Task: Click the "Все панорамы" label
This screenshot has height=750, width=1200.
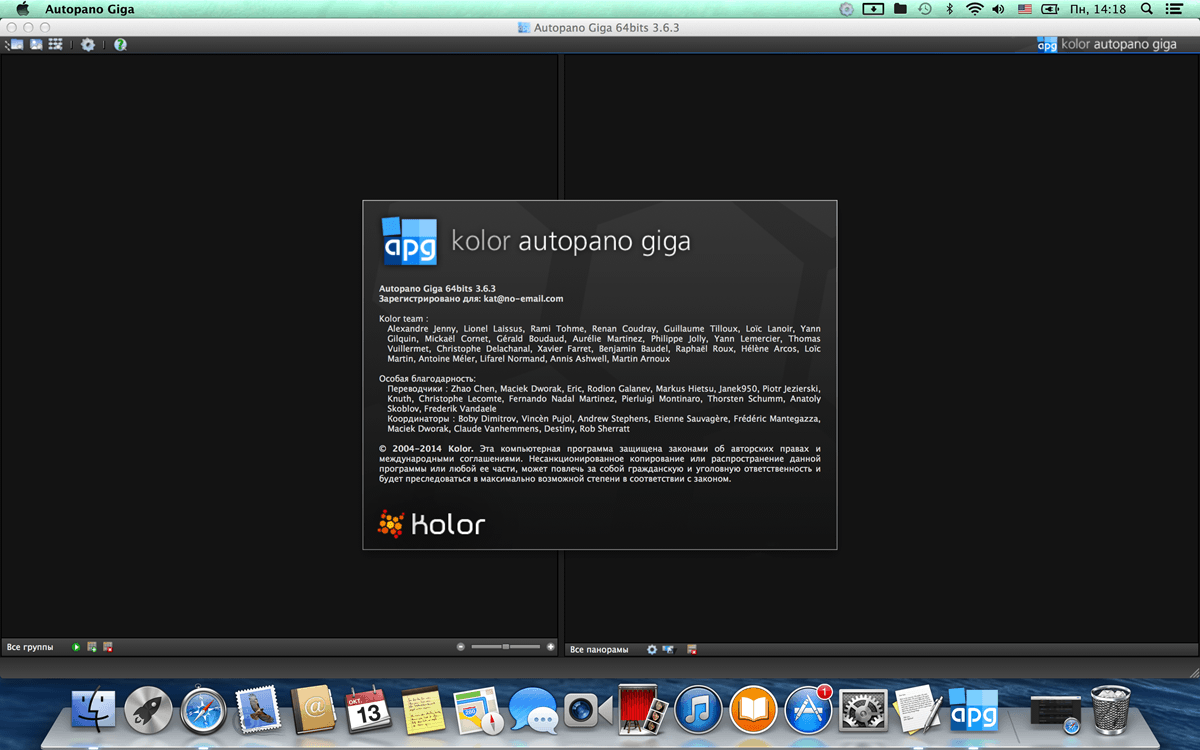Action: [x=599, y=649]
